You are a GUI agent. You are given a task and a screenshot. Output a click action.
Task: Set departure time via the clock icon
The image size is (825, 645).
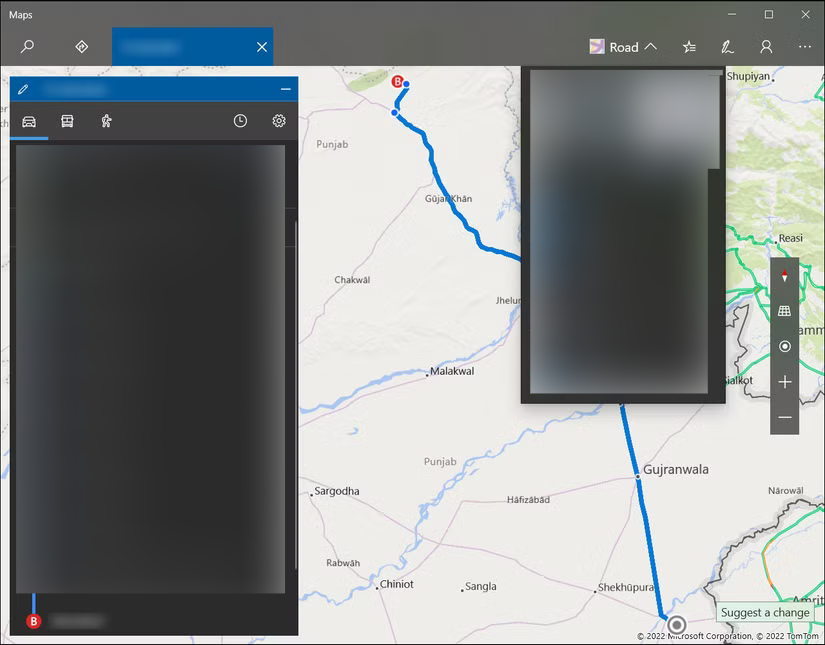[240, 120]
